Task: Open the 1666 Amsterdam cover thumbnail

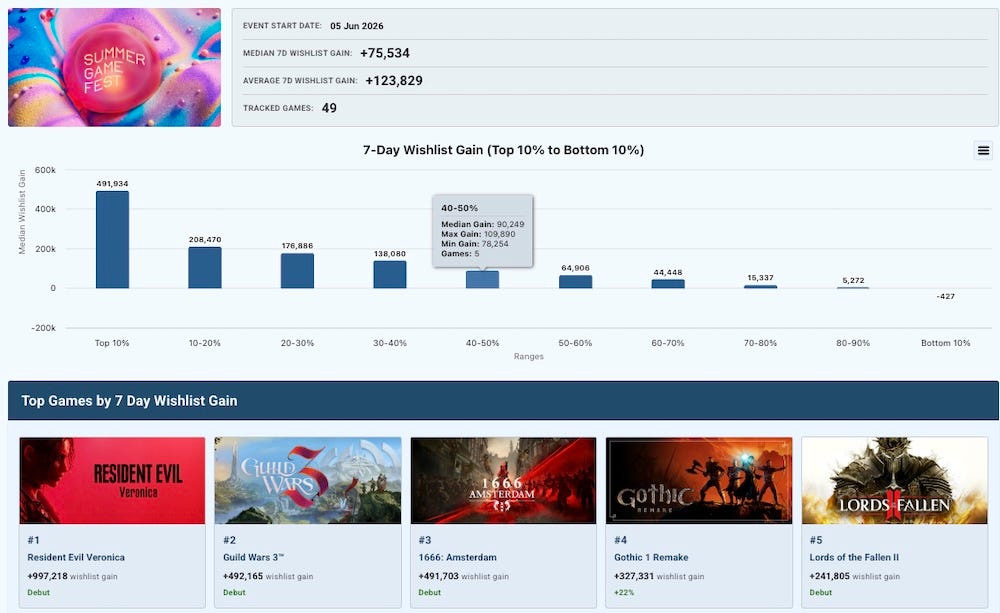Action: coord(503,480)
